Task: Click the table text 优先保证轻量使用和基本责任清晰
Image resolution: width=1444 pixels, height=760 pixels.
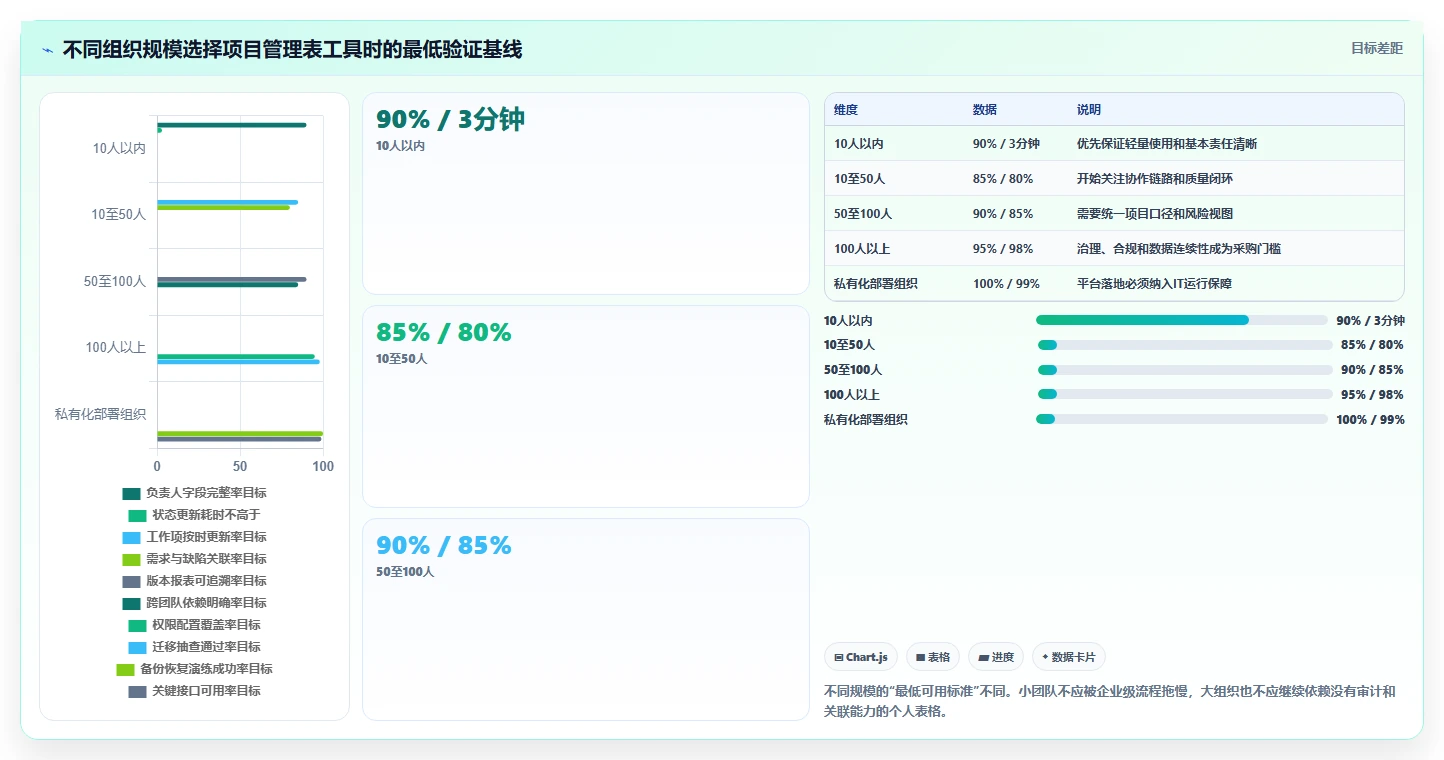Action: tap(1167, 144)
